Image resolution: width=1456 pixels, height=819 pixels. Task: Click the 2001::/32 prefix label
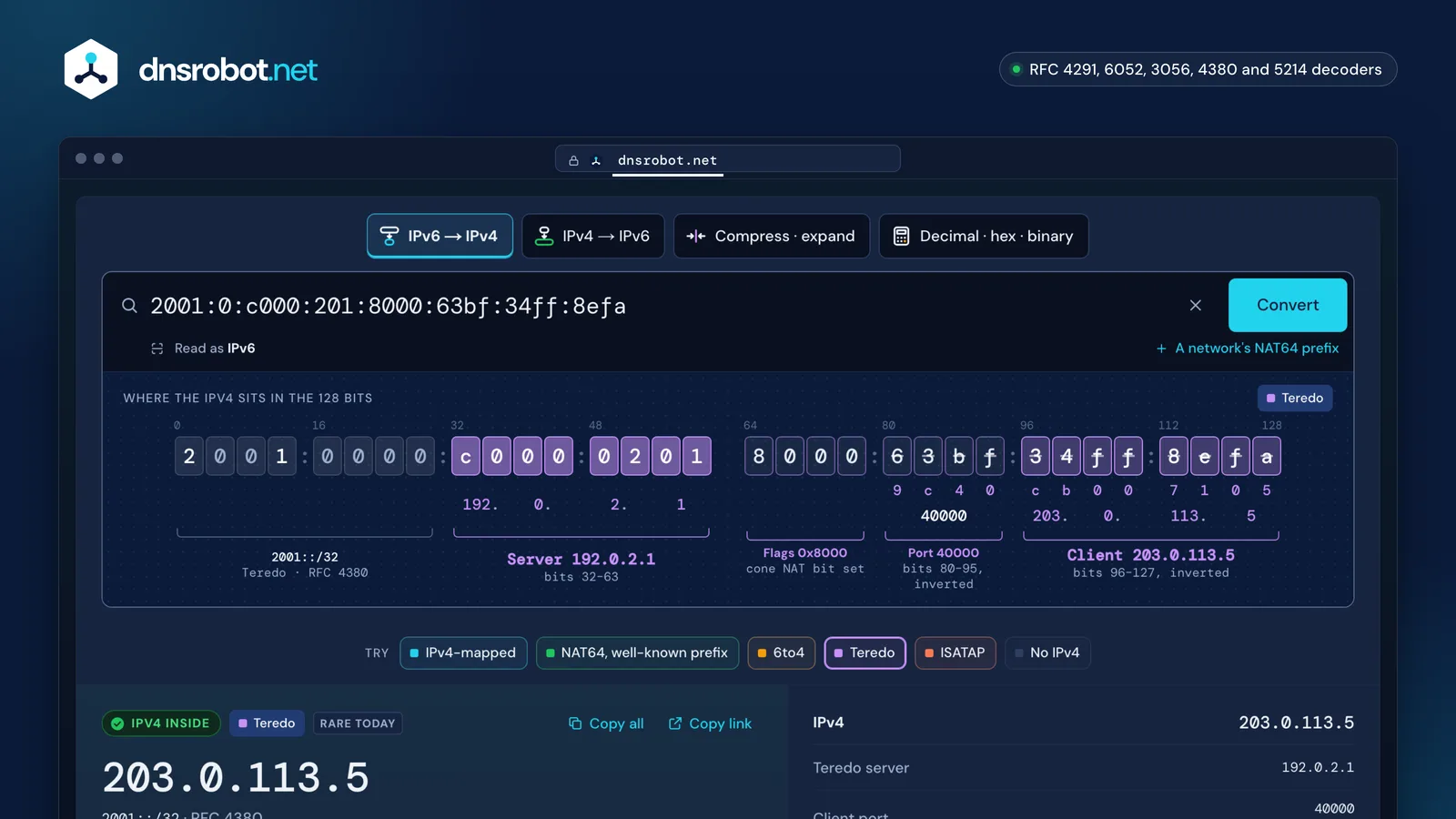[x=305, y=557]
